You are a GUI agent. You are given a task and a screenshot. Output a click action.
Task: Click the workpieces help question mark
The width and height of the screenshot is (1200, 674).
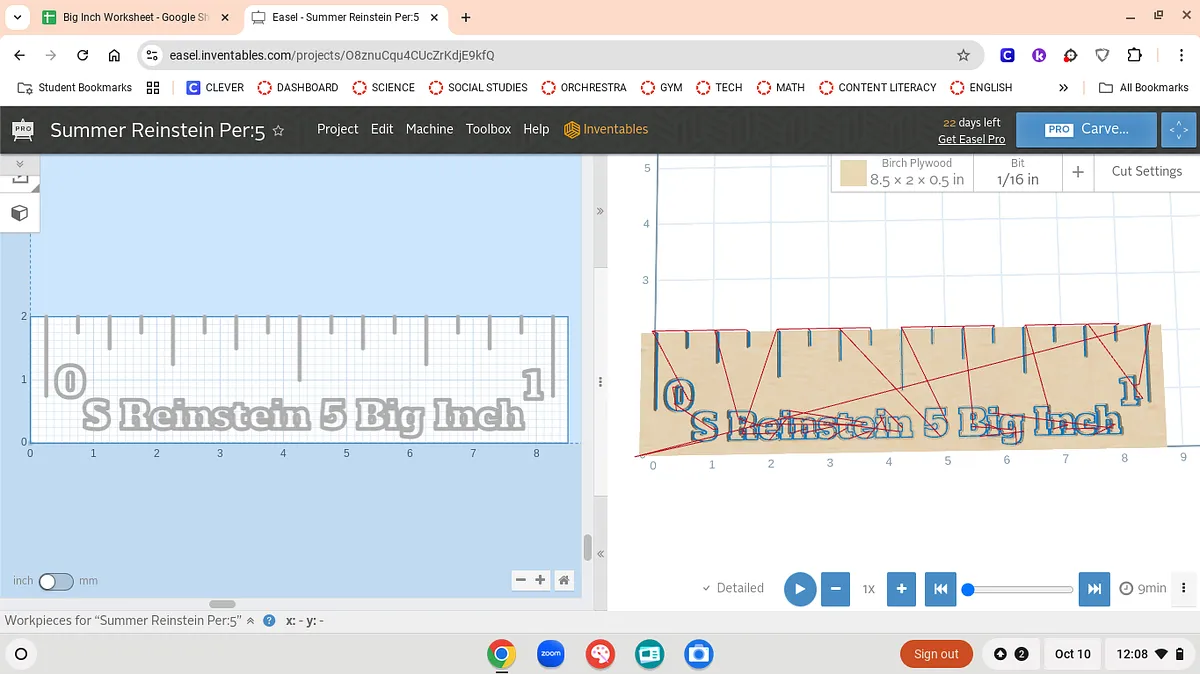[x=269, y=621]
